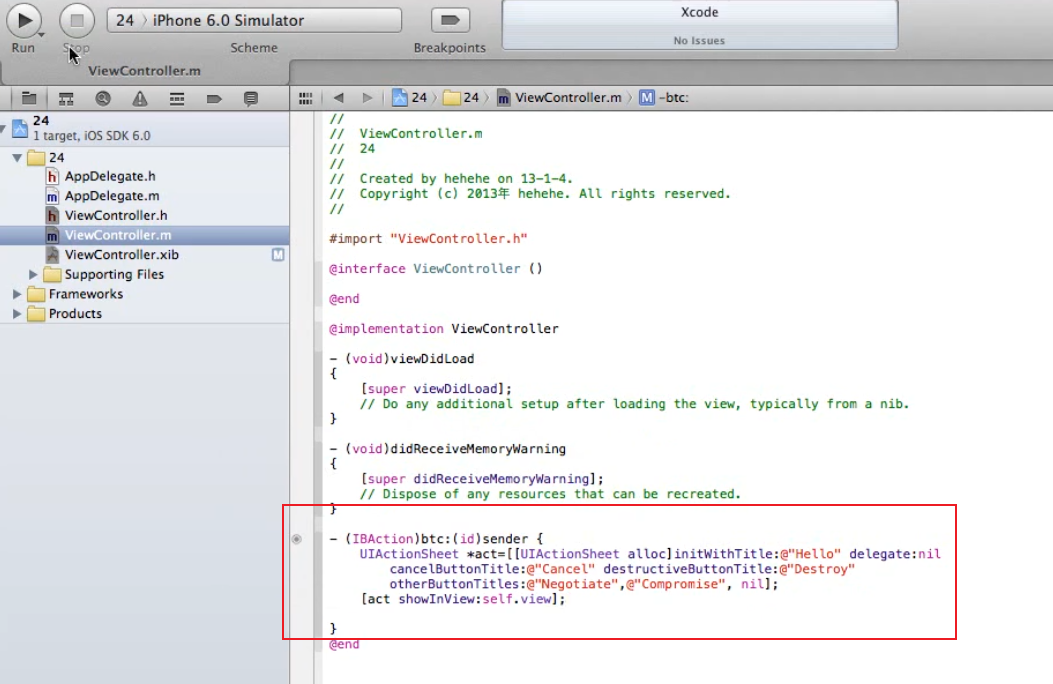Click the Copyright (c) 2013 comment line
This screenshot has width=1053, height=684.
click(x=529, y=194)
